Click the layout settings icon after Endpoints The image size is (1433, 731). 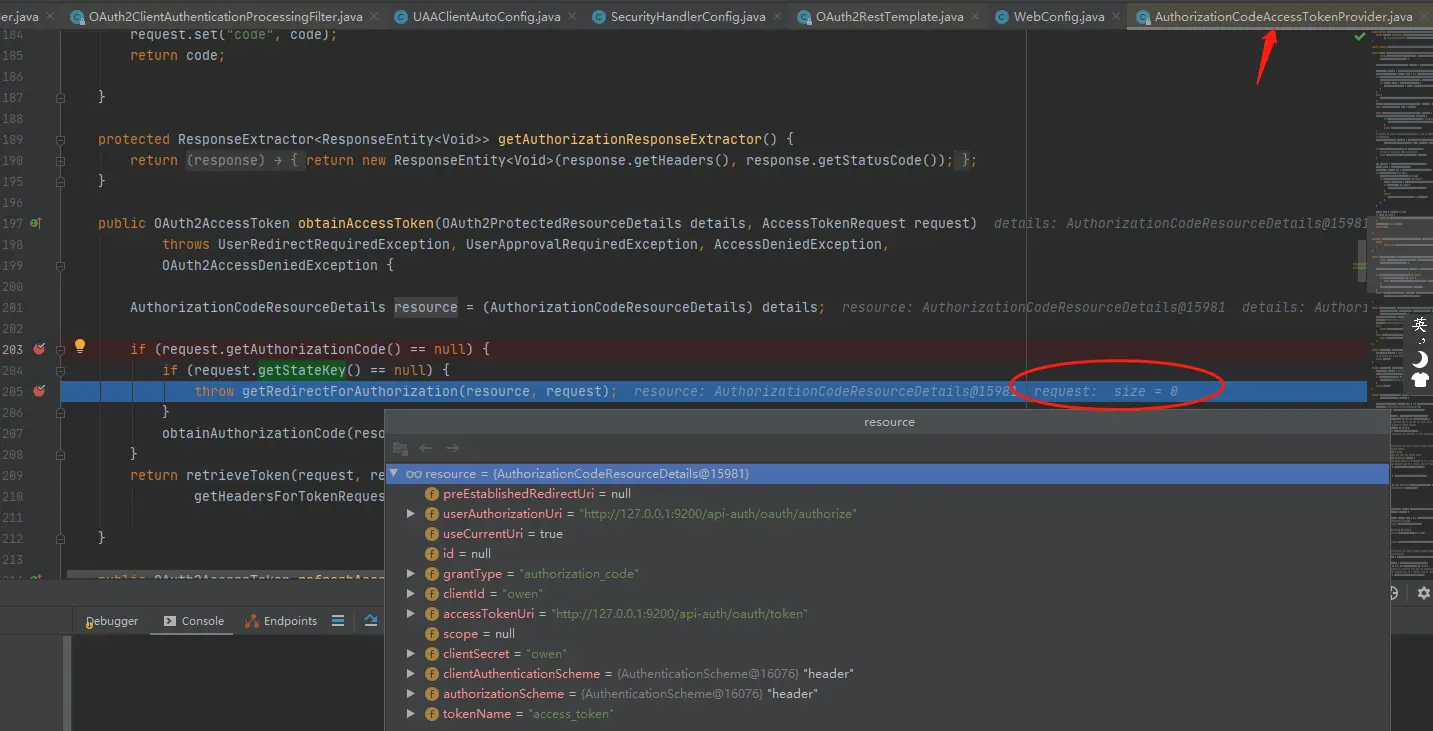pos(338,621)
